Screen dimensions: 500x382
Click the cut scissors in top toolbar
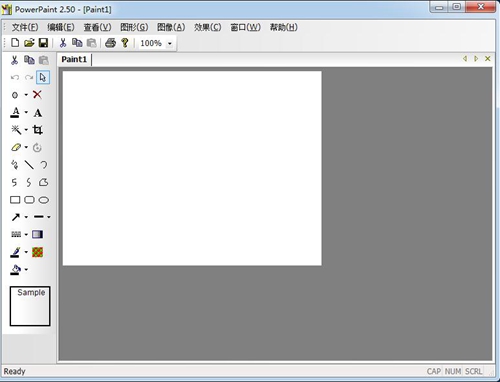click(x=63, y=43)
